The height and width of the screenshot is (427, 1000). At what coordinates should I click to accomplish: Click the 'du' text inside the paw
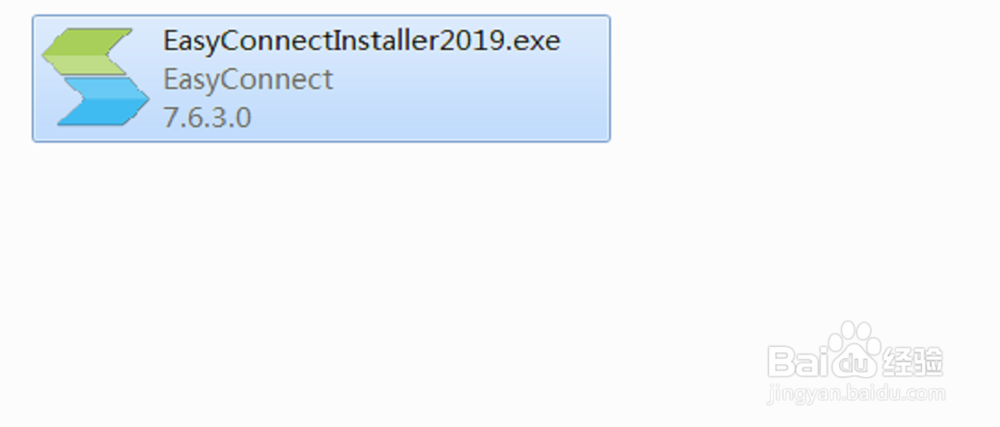pos(851,365)
